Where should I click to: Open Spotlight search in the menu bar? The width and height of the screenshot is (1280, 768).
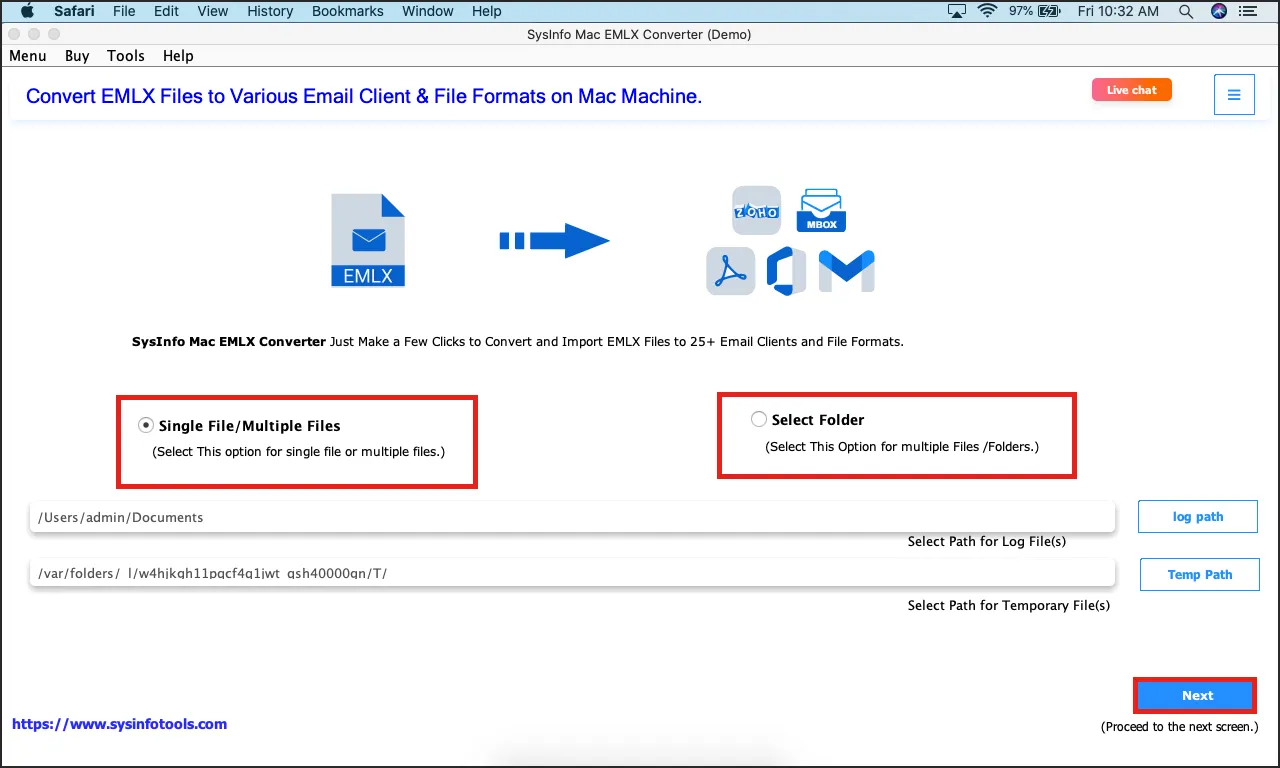tap(1186, 11)
